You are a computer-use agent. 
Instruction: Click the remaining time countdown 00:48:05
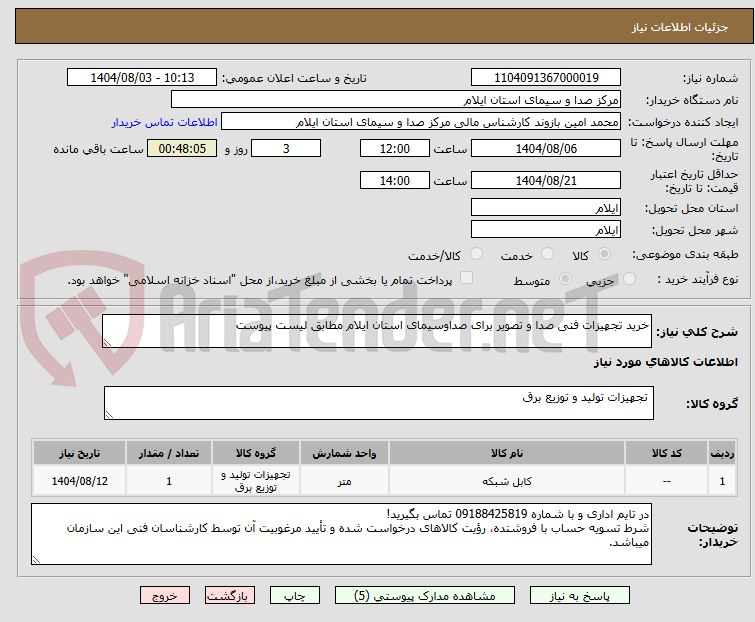(182, 148)
